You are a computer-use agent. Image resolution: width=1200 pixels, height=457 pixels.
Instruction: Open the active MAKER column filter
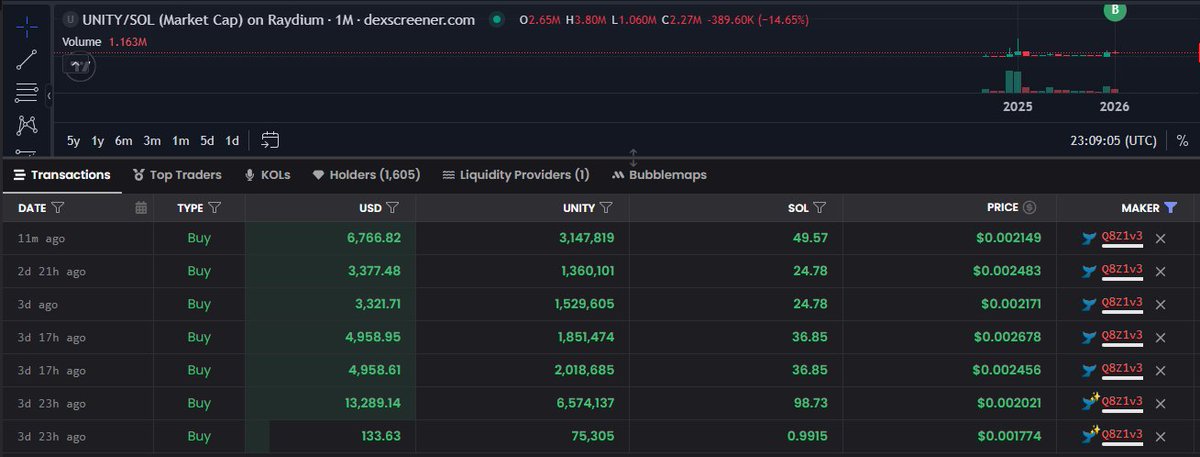1171,208
